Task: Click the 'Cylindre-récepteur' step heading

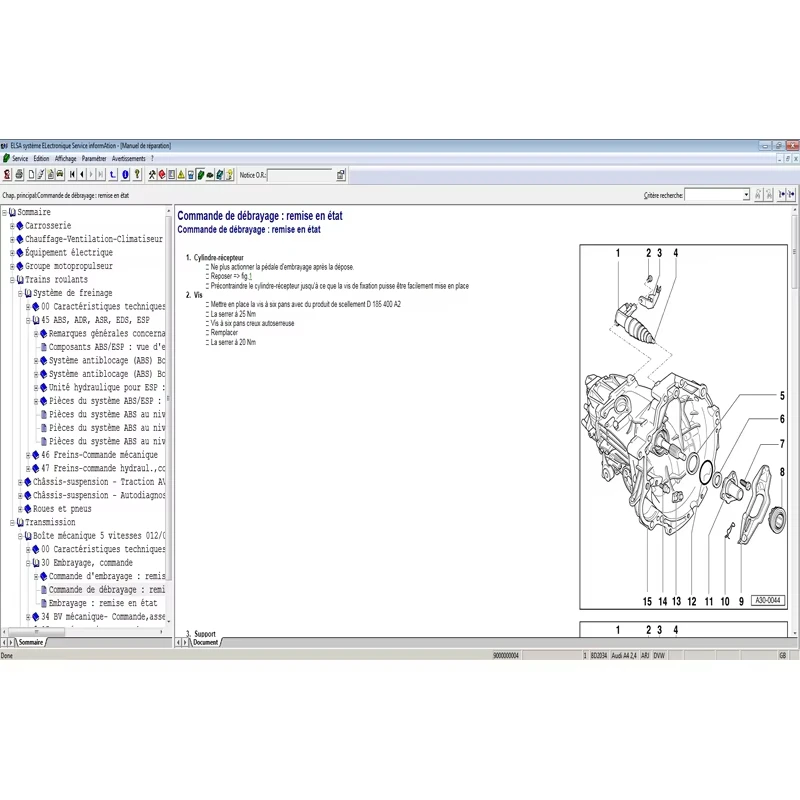Action: tap(218, 258)
